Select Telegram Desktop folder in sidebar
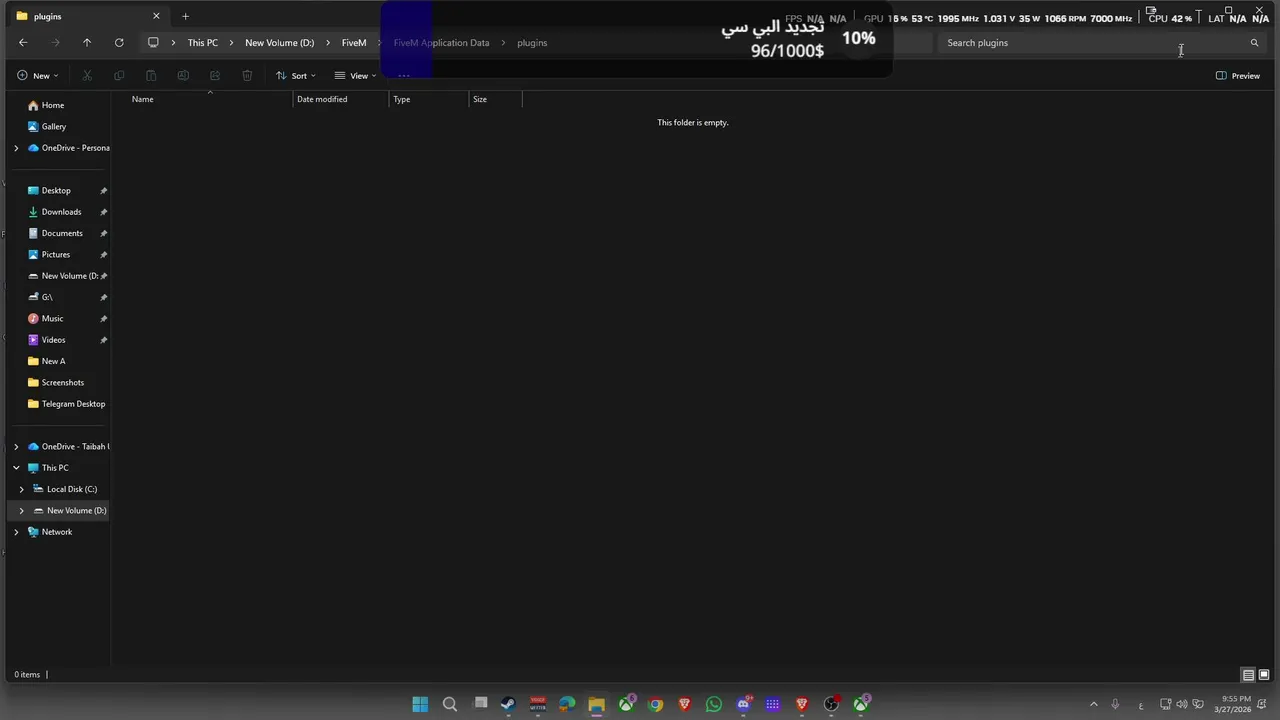This screenshot has height=720, width=1280. pyautogui.click(x=67, y=404)
